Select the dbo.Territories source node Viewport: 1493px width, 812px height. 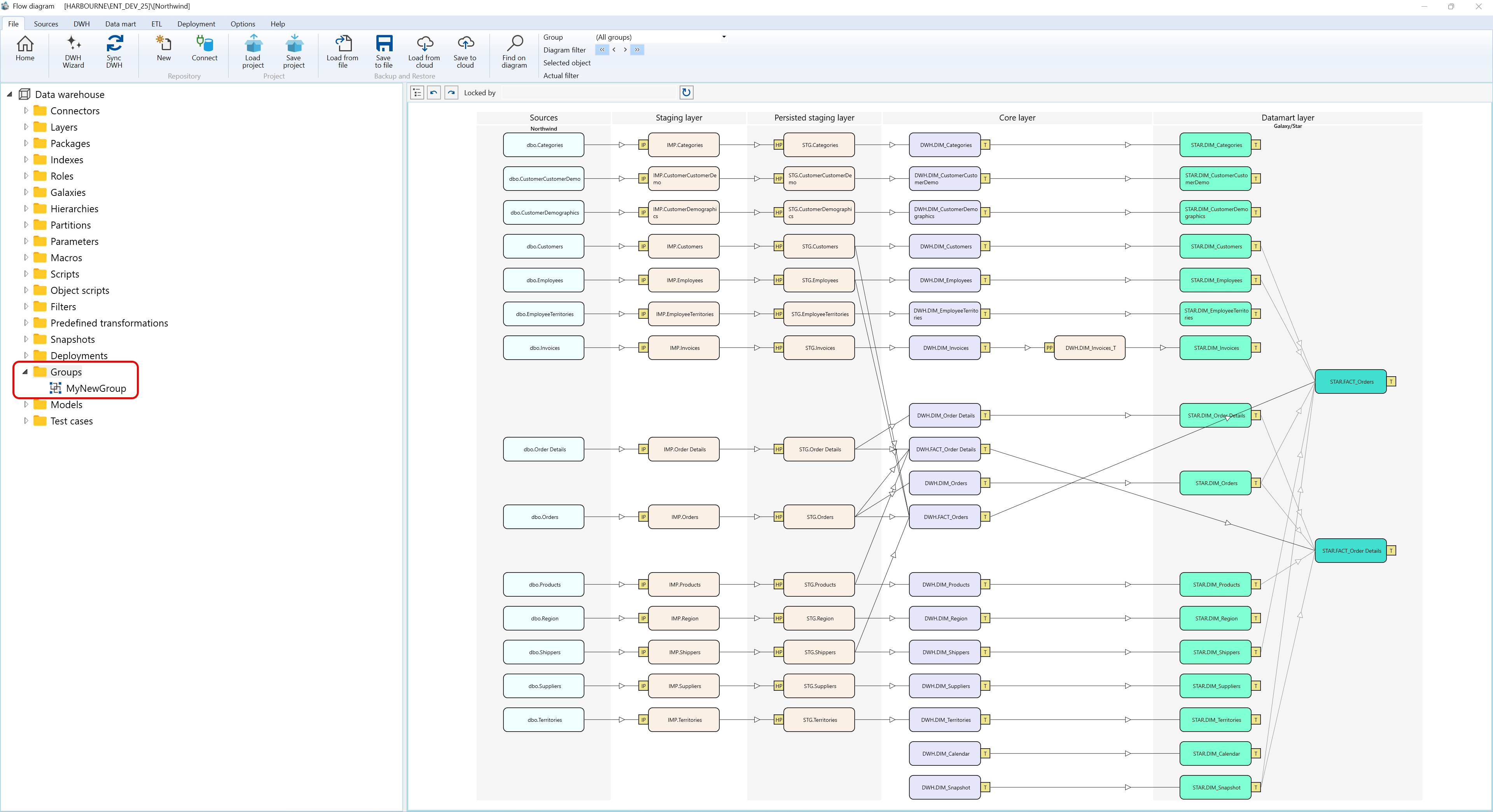(544, 720)
